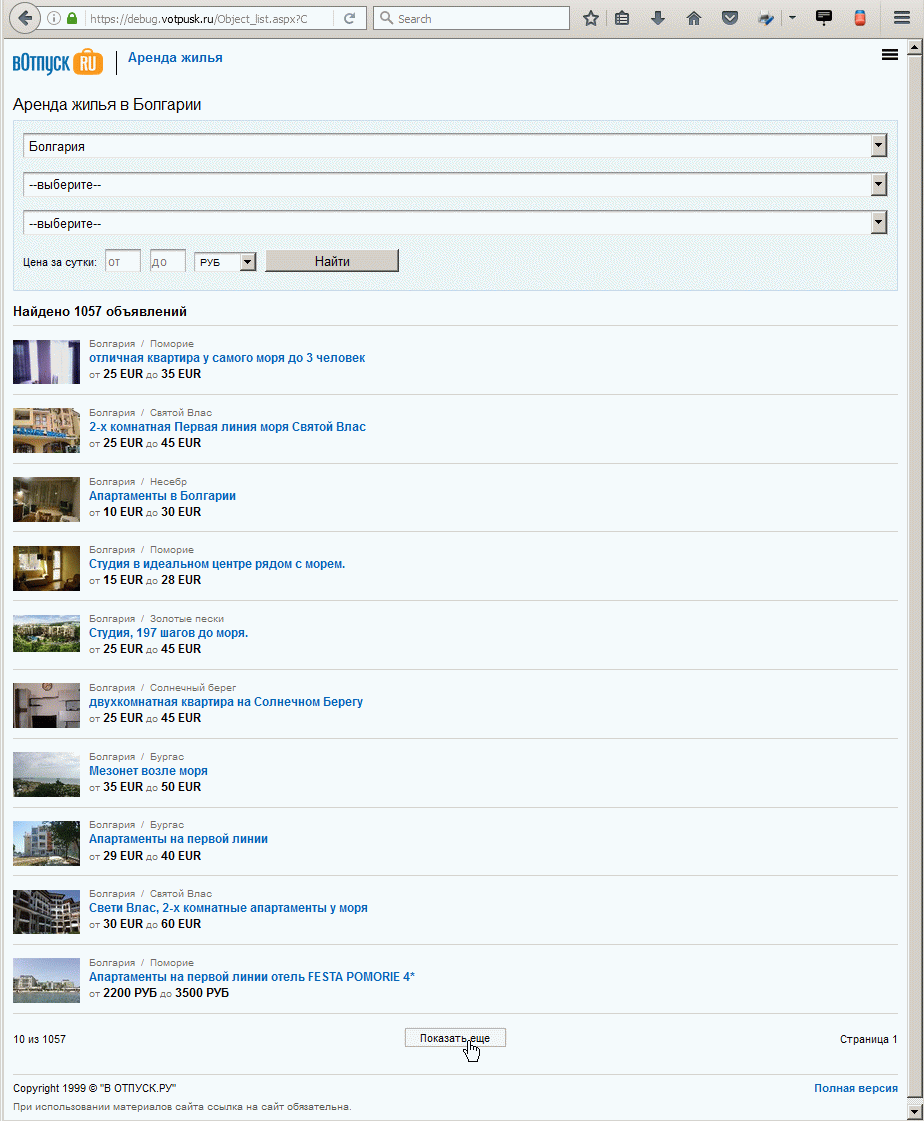Screen dimensions: 924x1121
Task: Click '10 из 1057' counter text
Action: (39, 1039)
